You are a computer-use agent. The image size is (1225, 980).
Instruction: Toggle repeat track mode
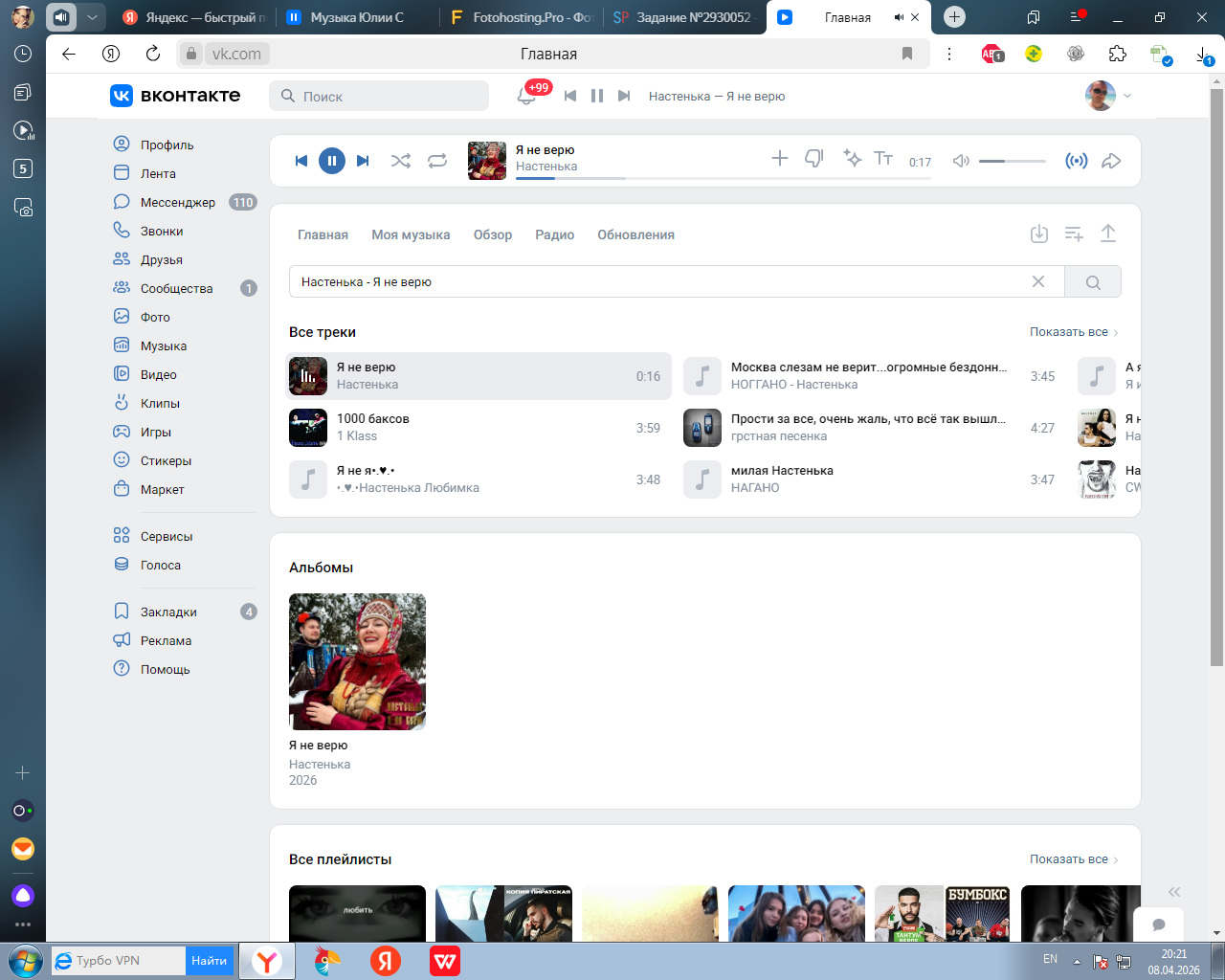click(x=437, y=161)
